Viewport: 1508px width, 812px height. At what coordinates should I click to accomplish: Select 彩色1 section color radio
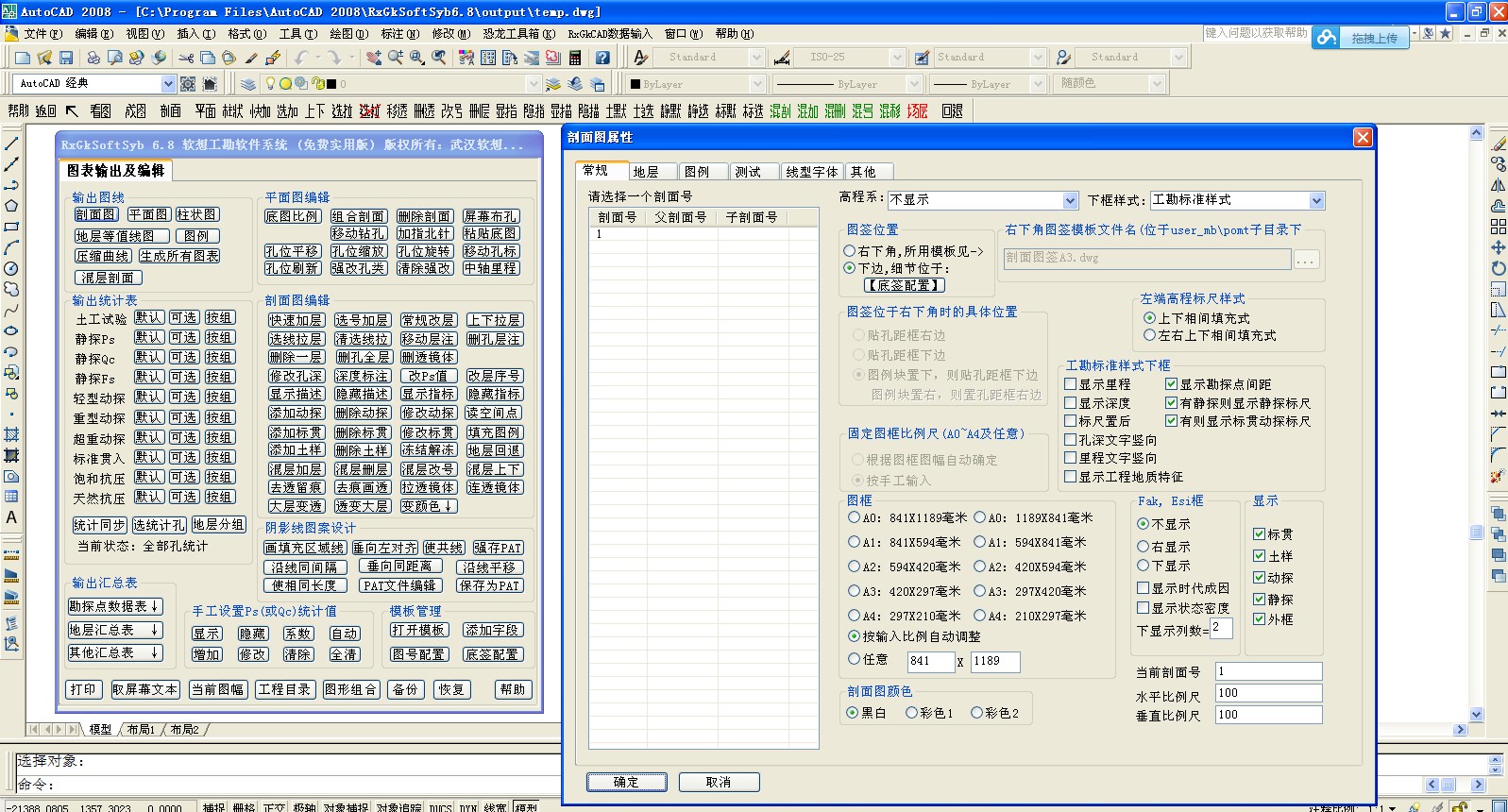click(911, 713)
